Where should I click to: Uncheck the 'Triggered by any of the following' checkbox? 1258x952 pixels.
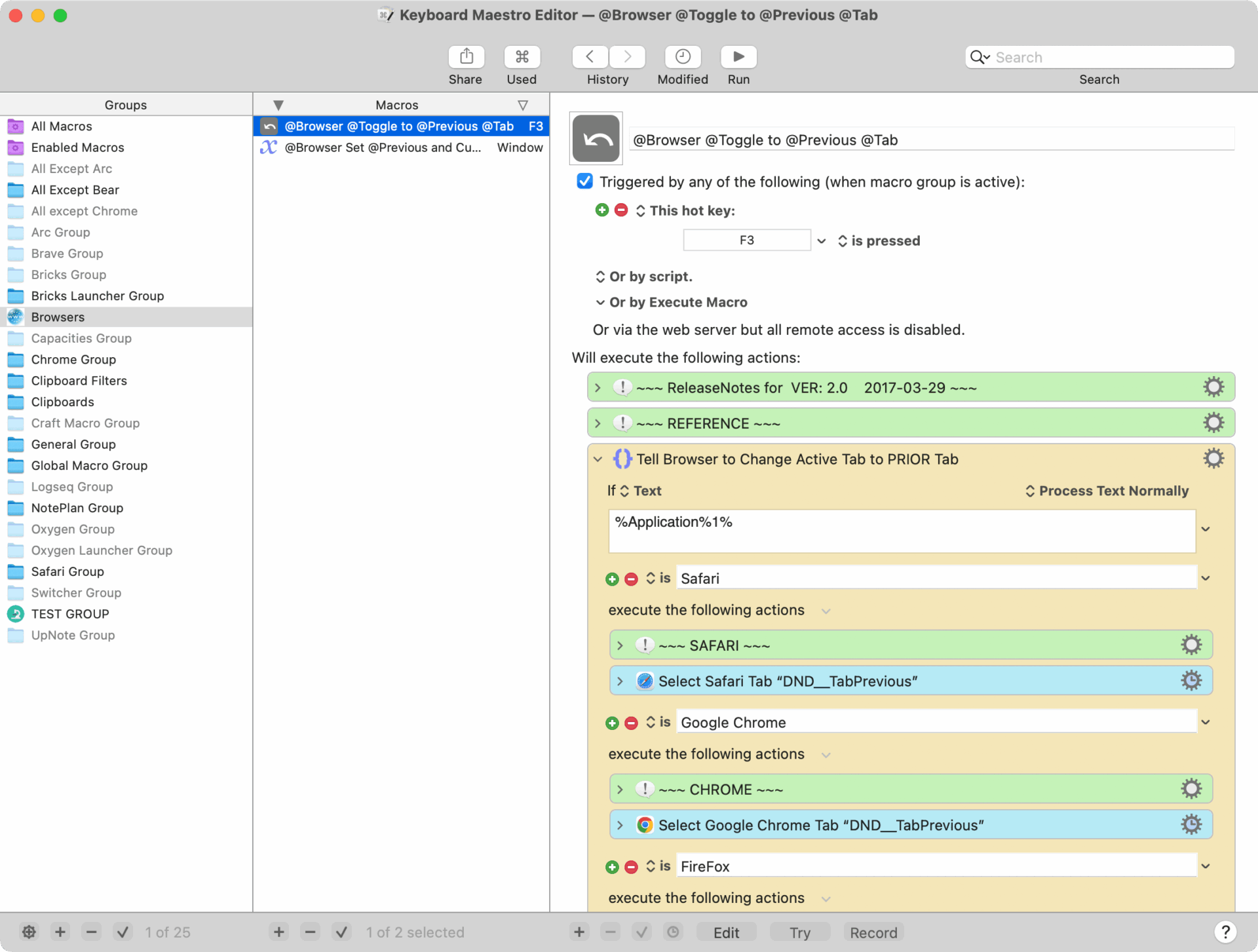click(585, 181)
